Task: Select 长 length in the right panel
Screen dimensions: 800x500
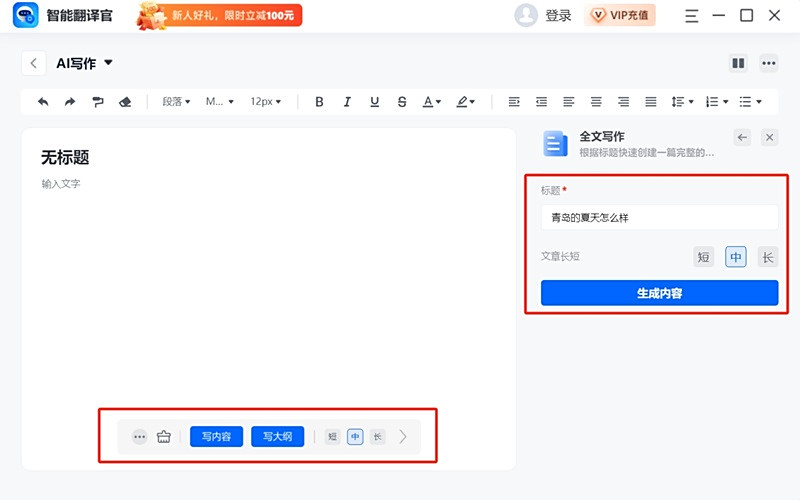Action: point(767,257)
